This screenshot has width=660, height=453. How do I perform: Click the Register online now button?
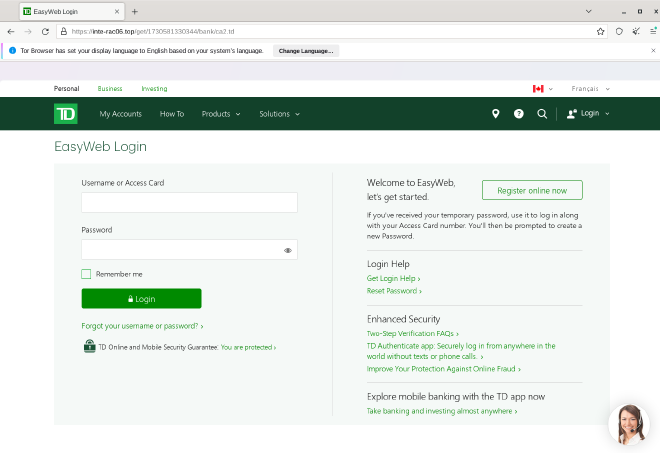tap(532, 190)
